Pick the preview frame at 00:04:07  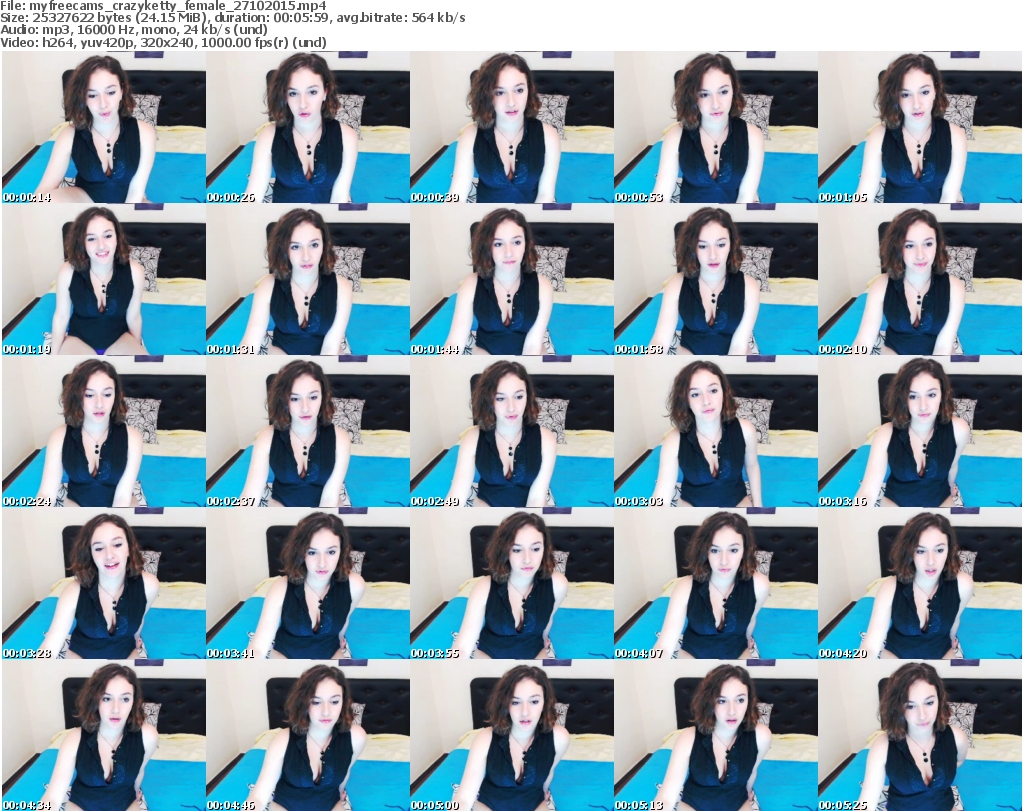pyautogui.click(x=716, y=583)
